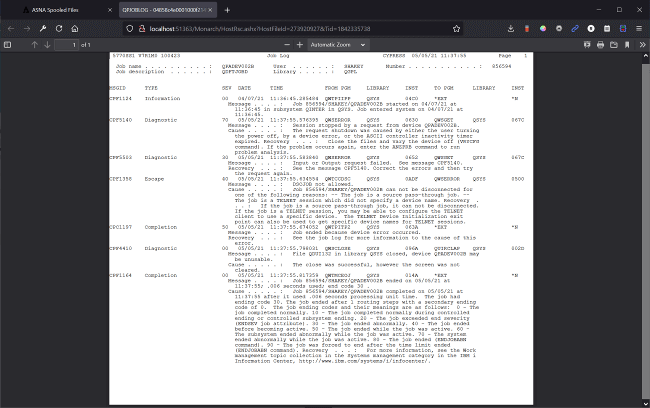
Task: Close the QPJOBLOG tab
Action: [210, 10]
